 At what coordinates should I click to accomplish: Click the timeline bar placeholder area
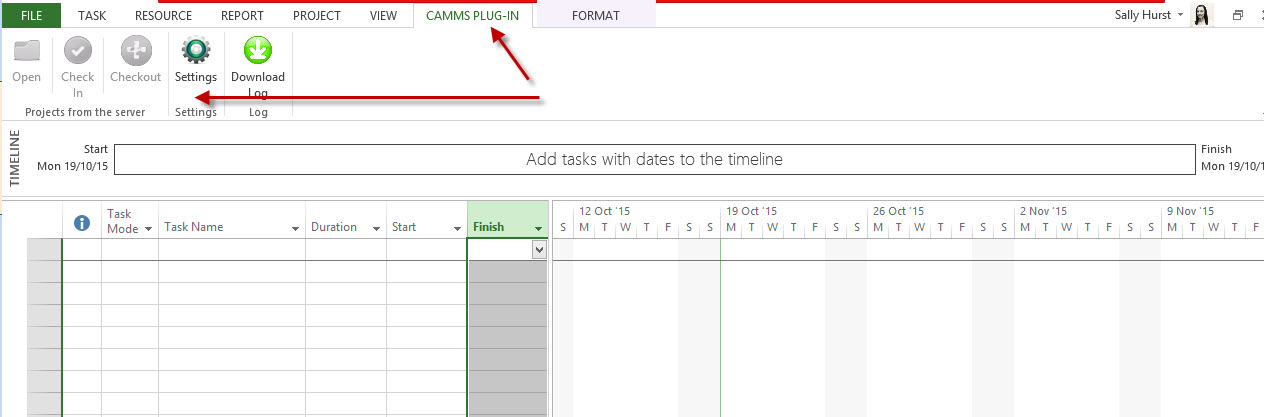point(654,159)
